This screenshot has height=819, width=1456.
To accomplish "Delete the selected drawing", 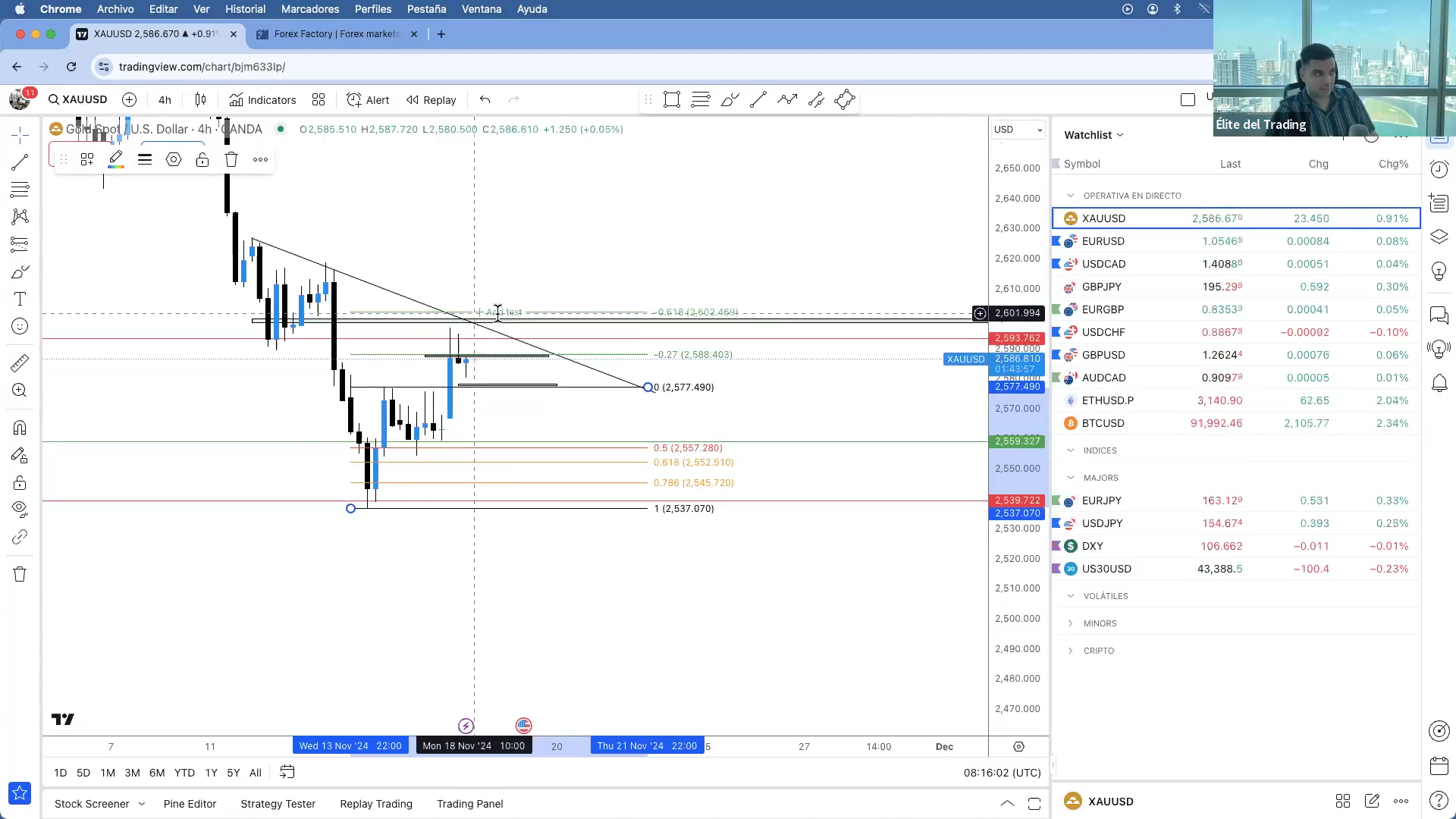I will pos(231,159).
